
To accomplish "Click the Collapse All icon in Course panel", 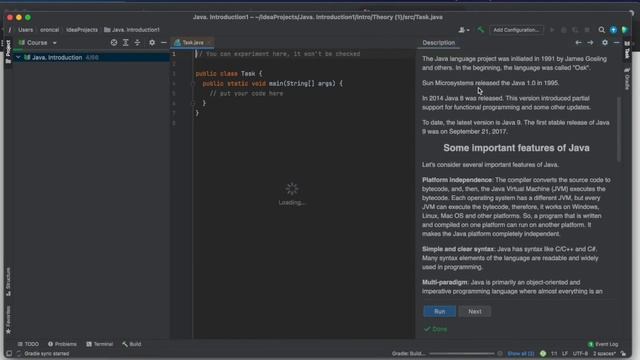I will pos(137,42).
